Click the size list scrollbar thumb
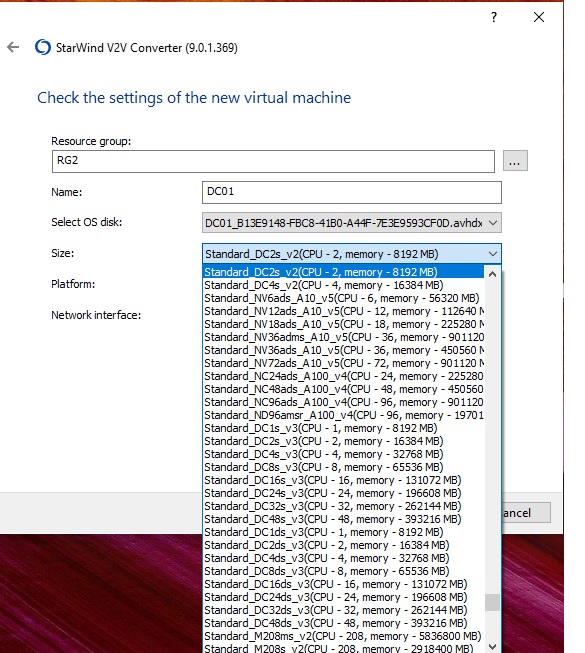Image resolution: width=585 pixels, height=653 pixels. point(493,602)
